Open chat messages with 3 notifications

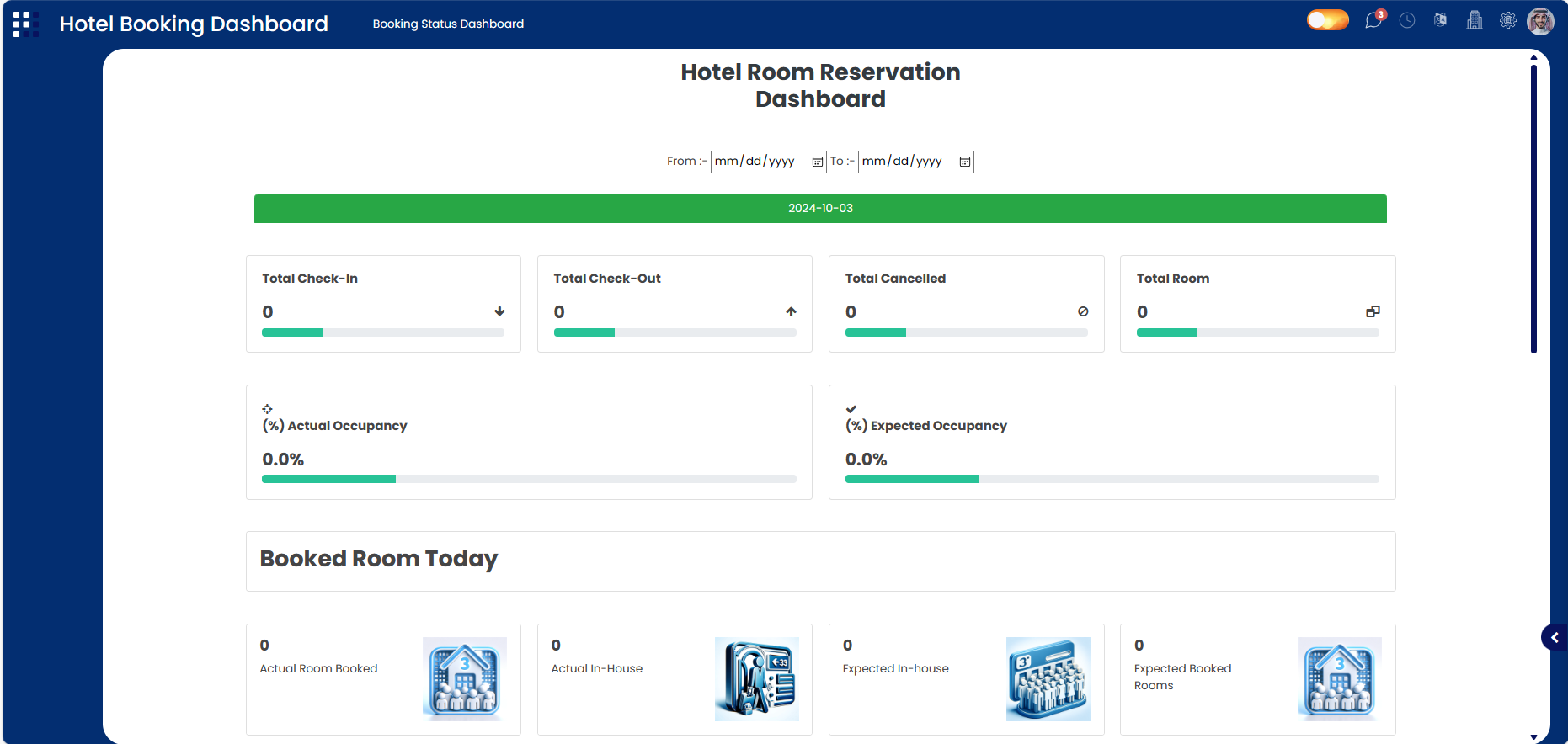[x=1373, y=20]
